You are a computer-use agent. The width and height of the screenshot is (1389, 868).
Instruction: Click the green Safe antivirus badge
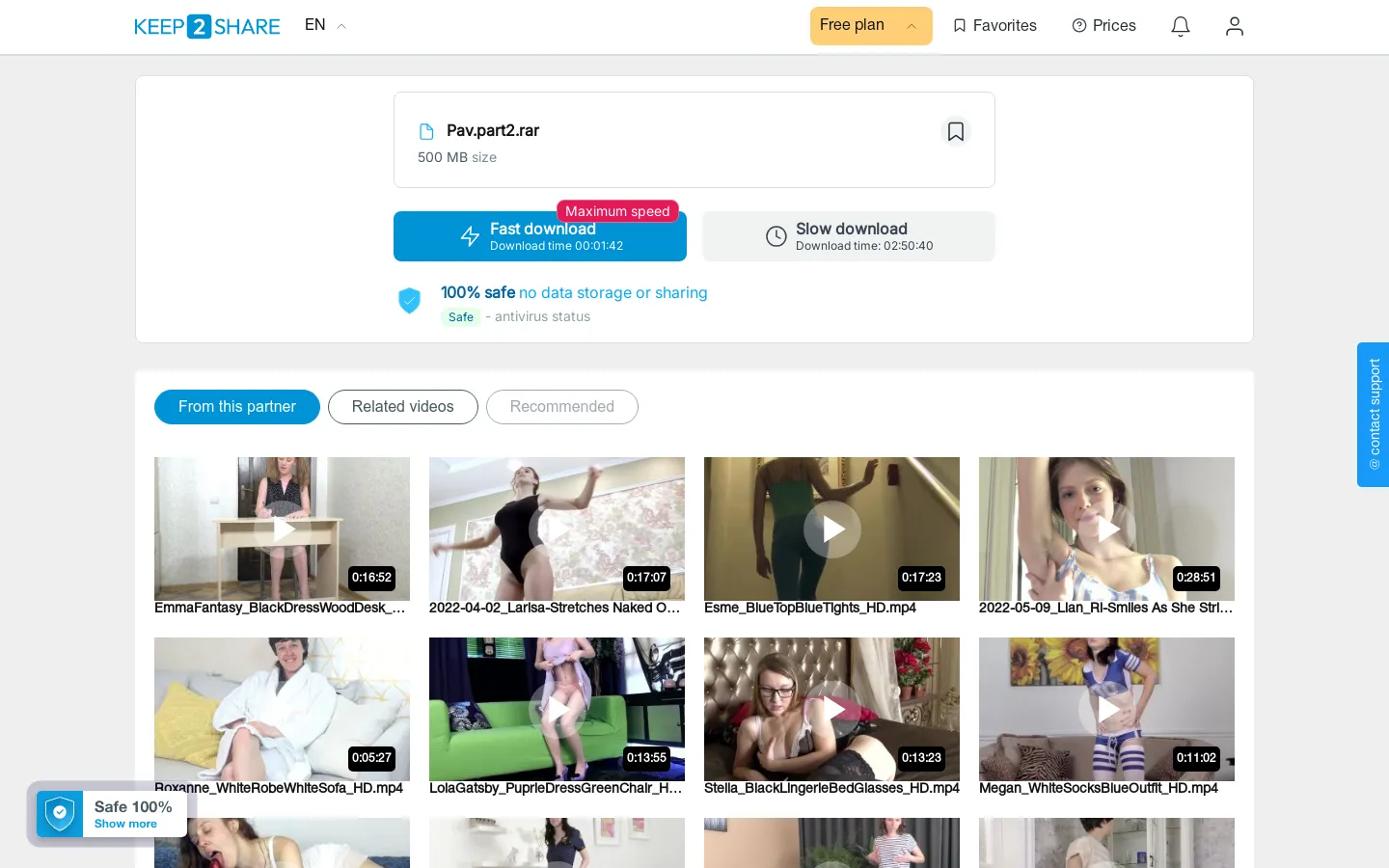[x=461, y=317]
